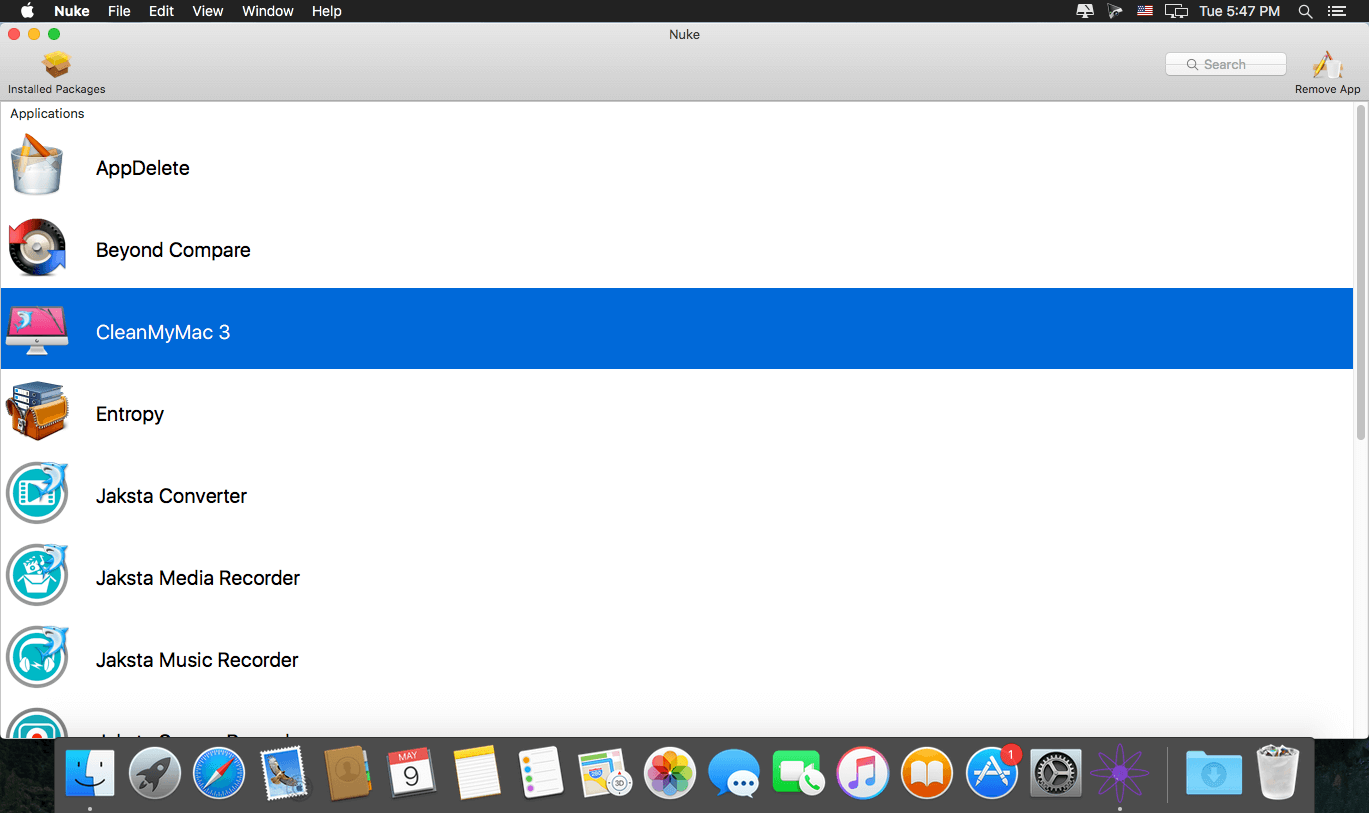Open System Preferences from the Dock
The height and width of the screenshot is (813, 1369).
pos(1055,773)
